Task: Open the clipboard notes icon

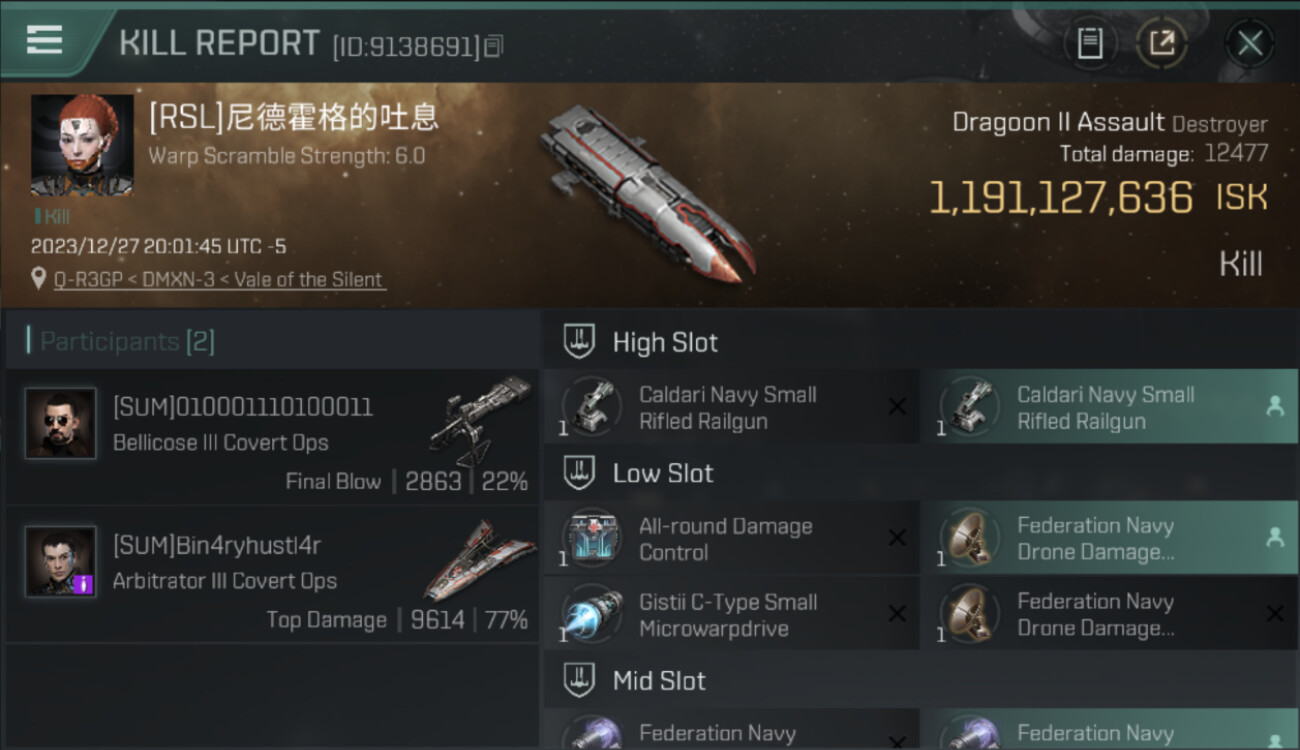Action: tap(1090, 43)
